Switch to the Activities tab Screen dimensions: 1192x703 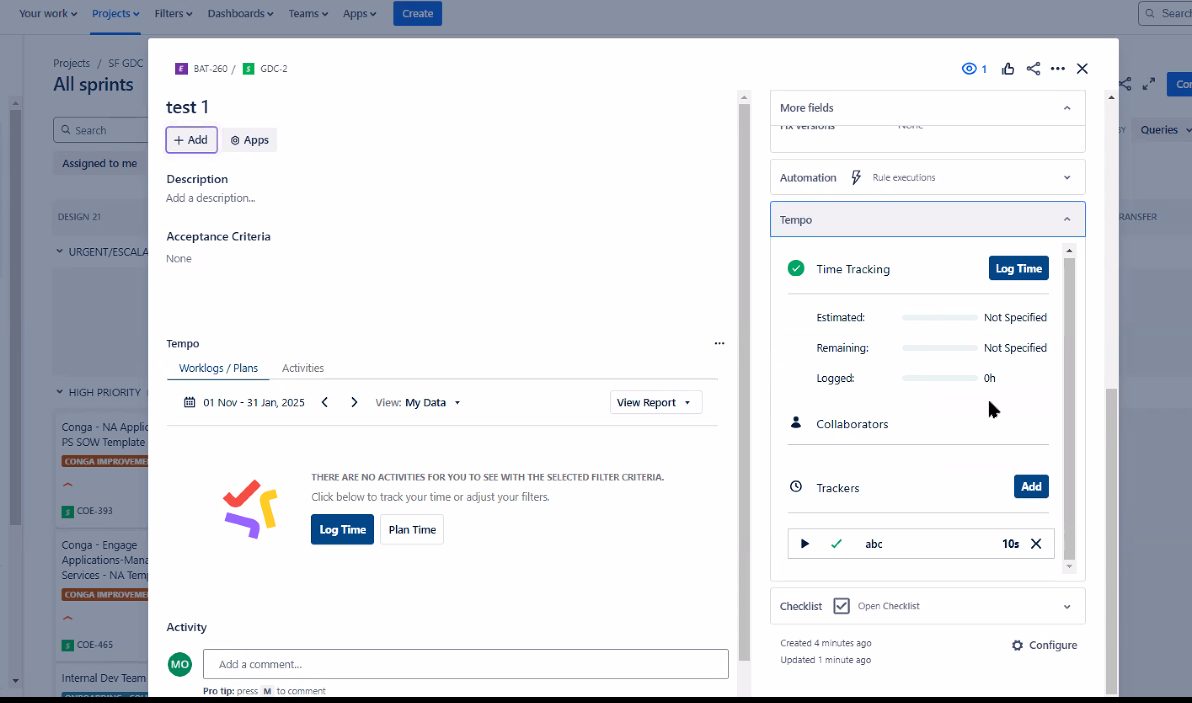tap(302, 368)
